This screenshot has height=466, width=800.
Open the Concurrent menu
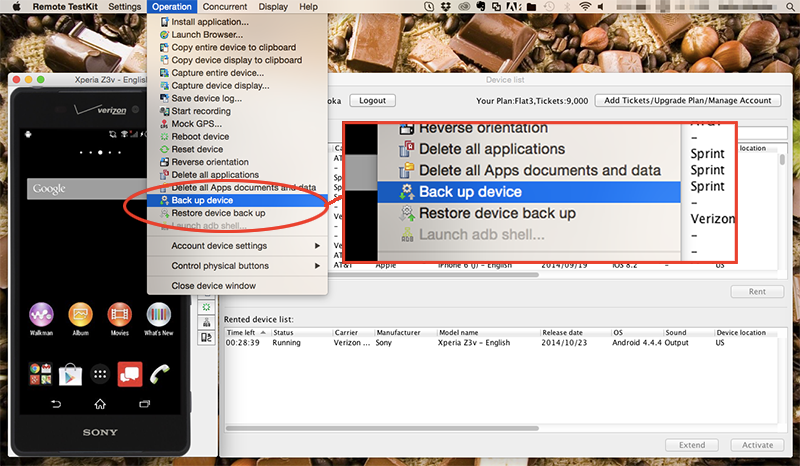(x=224, y=7)
